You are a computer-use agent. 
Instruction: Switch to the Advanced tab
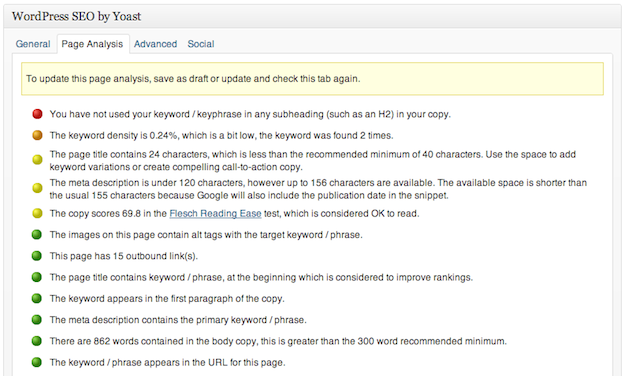coord(155,44)
